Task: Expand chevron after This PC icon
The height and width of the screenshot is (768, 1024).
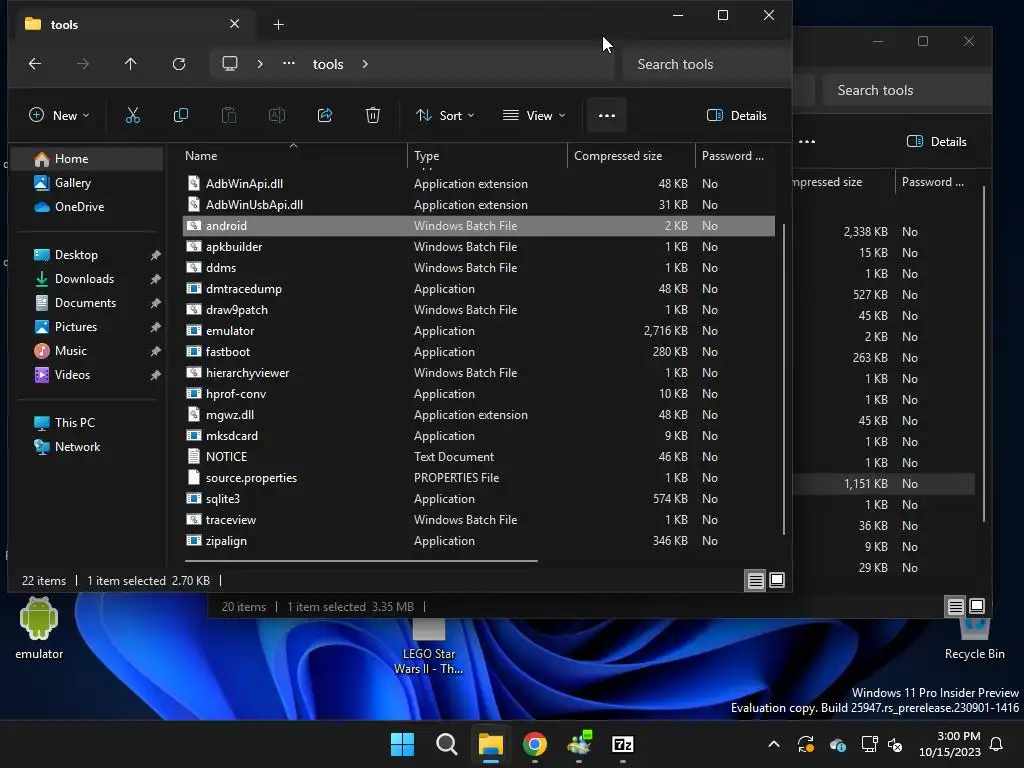Action: [x=260, y=64]
